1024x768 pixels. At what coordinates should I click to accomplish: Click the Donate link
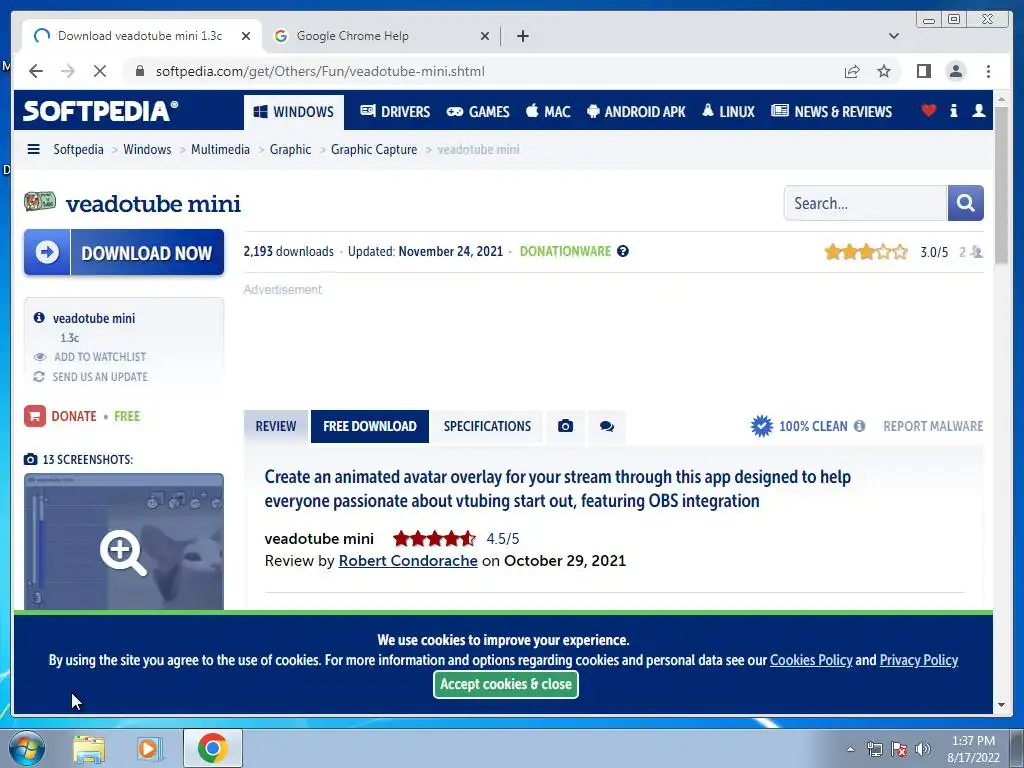tap(74, 416)
